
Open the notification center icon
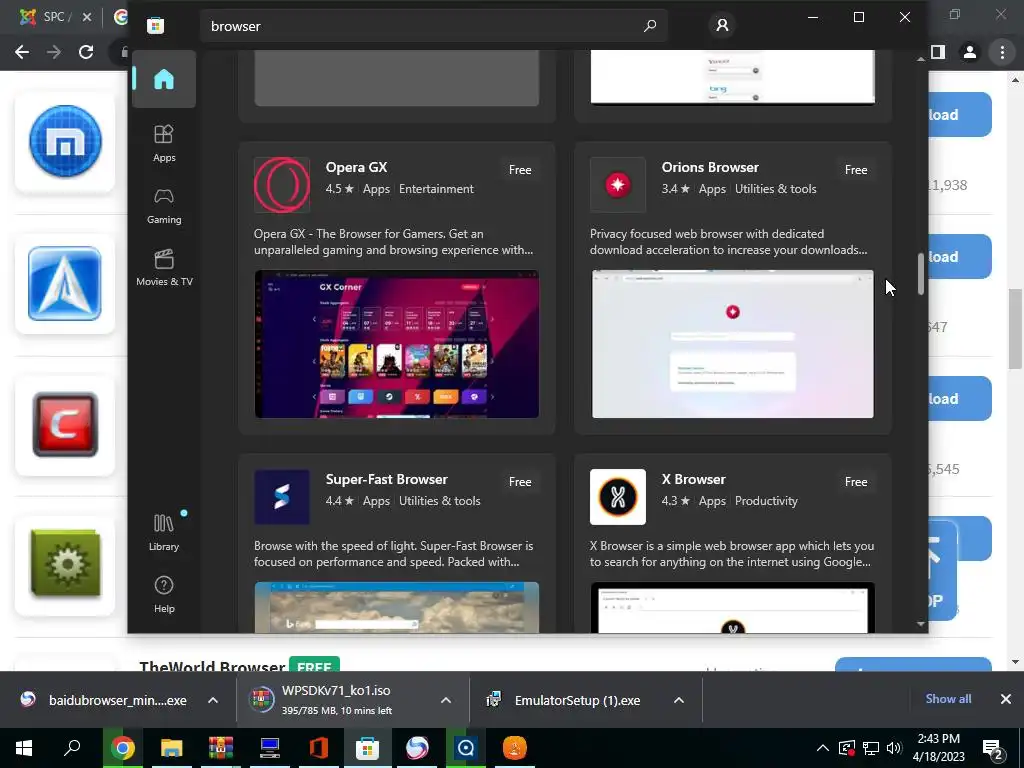pyautogui.click(x=993, y=748)
